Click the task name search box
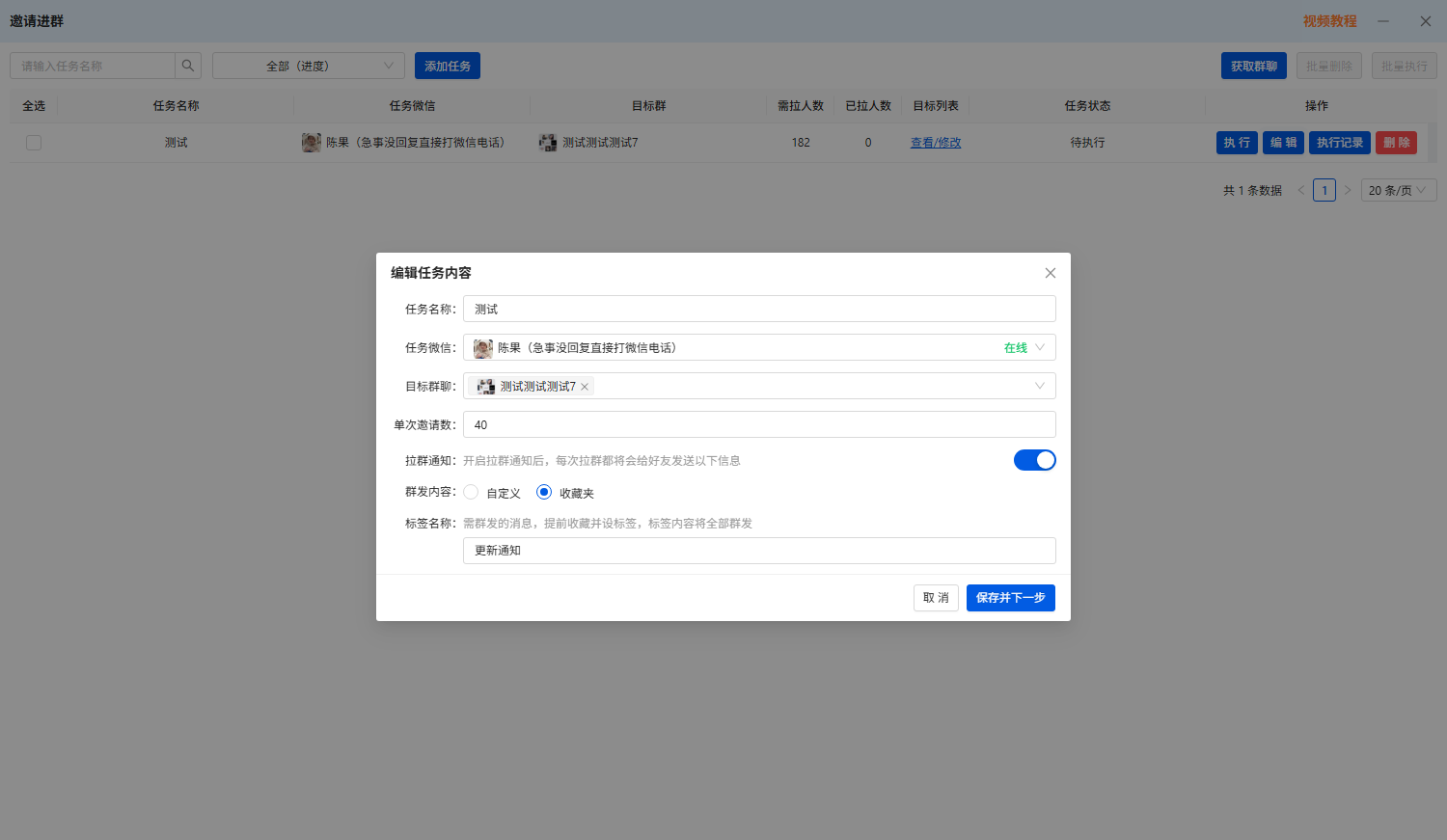 click(93, 66)
